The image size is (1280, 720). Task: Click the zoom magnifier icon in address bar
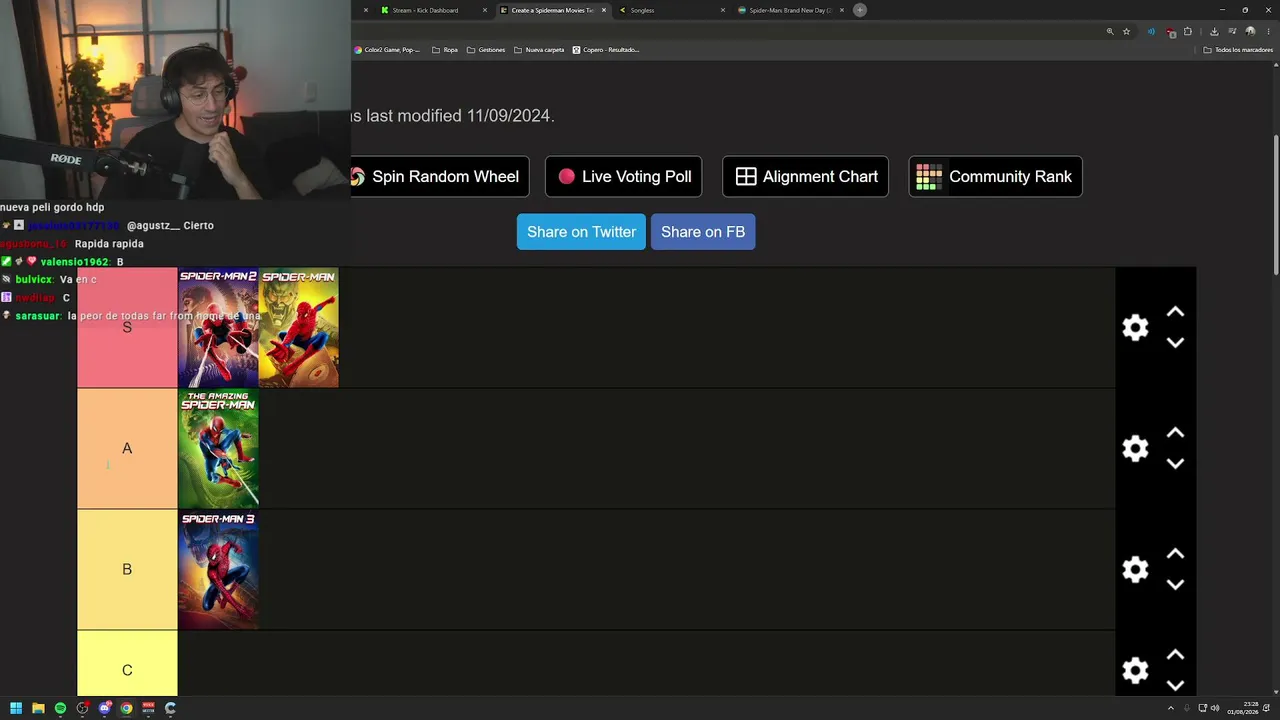click(1110, 32)
